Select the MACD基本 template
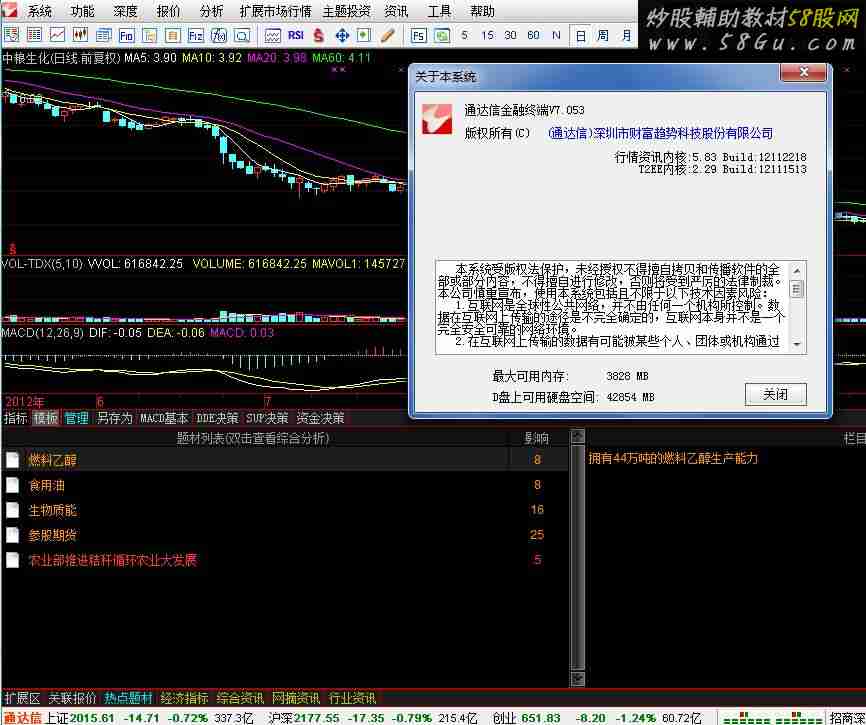 (x=164, y=418)
